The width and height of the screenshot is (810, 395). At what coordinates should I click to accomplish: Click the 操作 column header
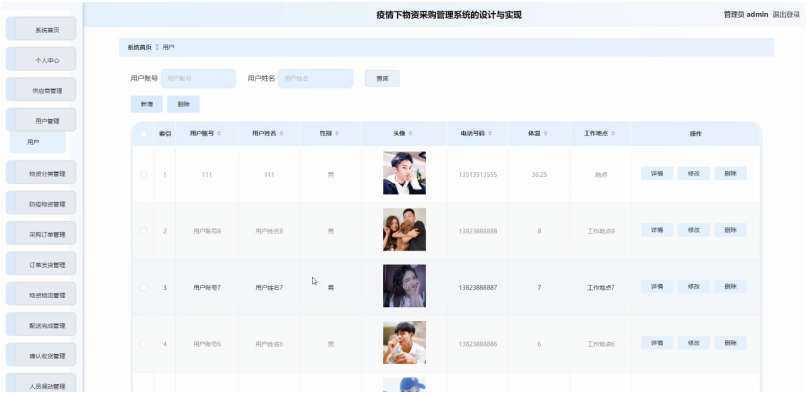(696, 134)
